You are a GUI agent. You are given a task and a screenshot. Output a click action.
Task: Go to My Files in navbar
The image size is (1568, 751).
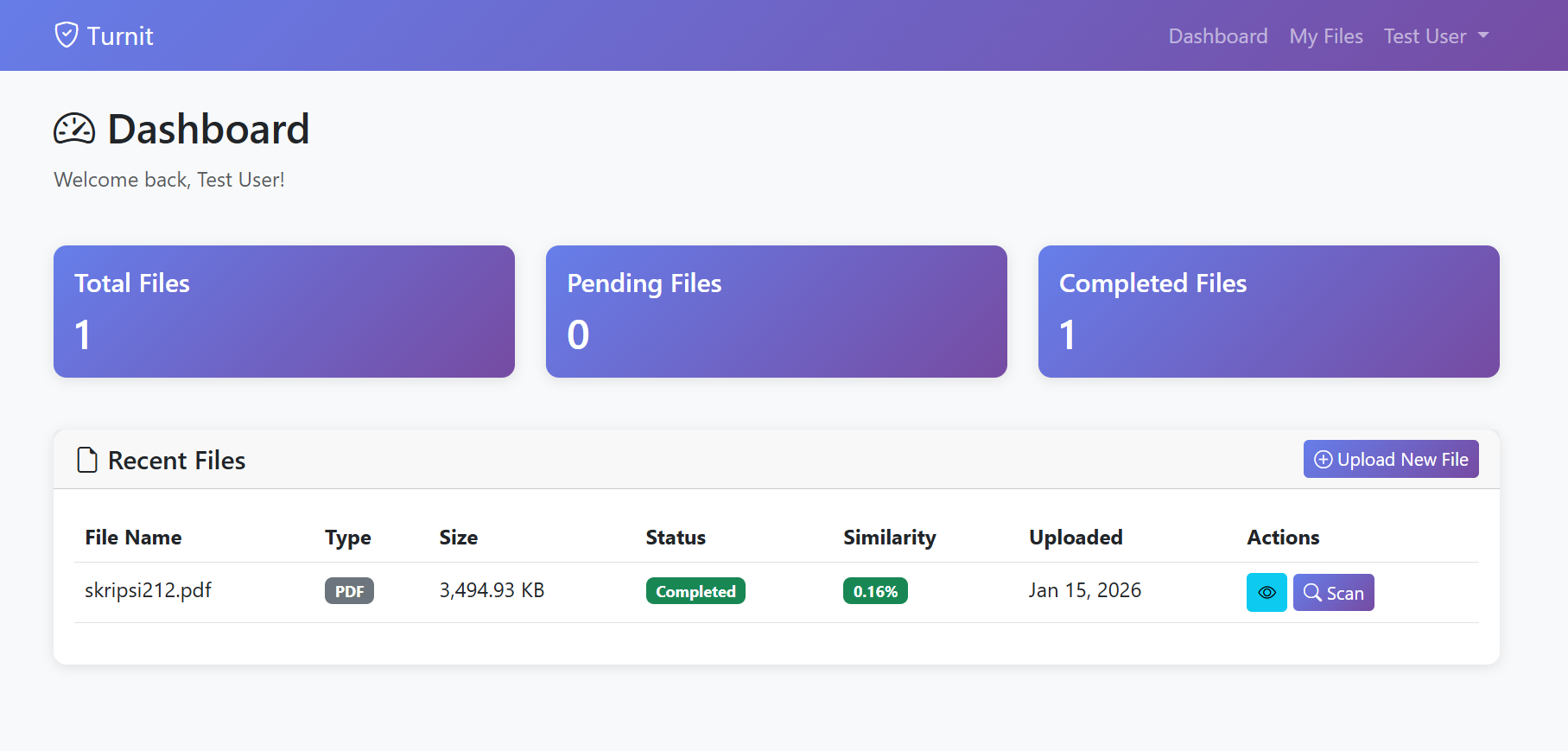coord(1325,36)
